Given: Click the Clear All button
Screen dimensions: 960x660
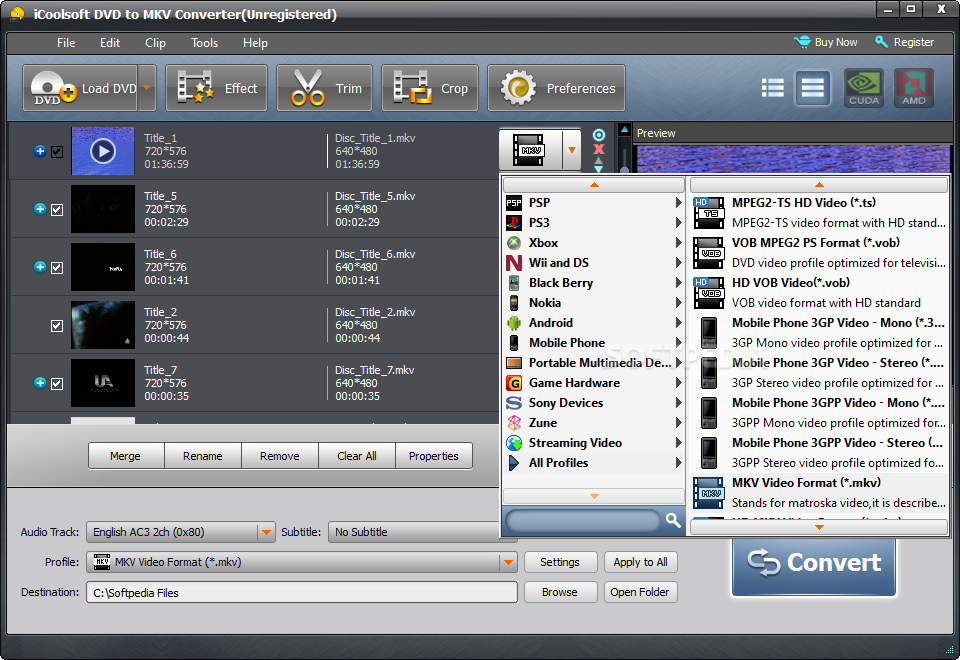Looking at the screenshot, I should (x=357, y=456).
